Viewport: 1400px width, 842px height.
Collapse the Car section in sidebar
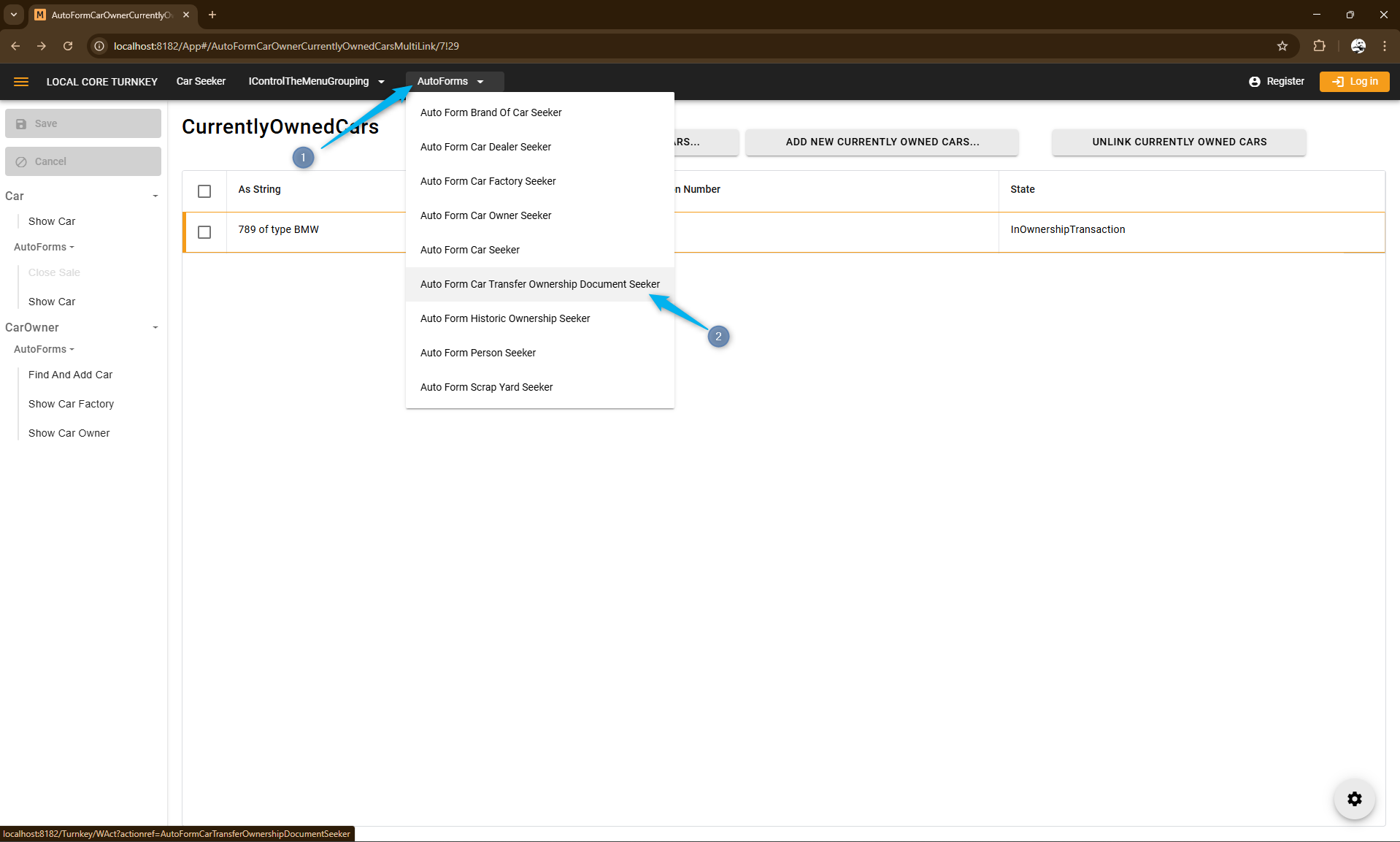click(155, 196)
